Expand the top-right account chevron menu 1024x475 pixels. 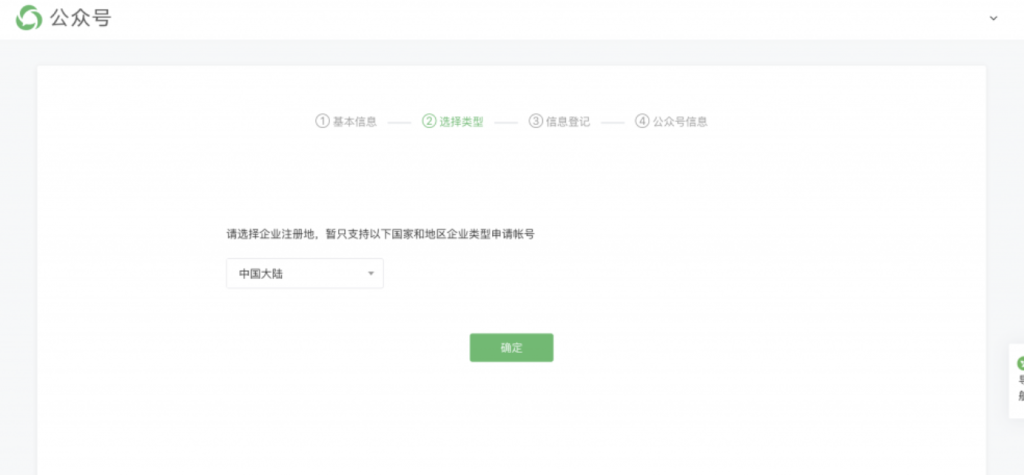993,18
